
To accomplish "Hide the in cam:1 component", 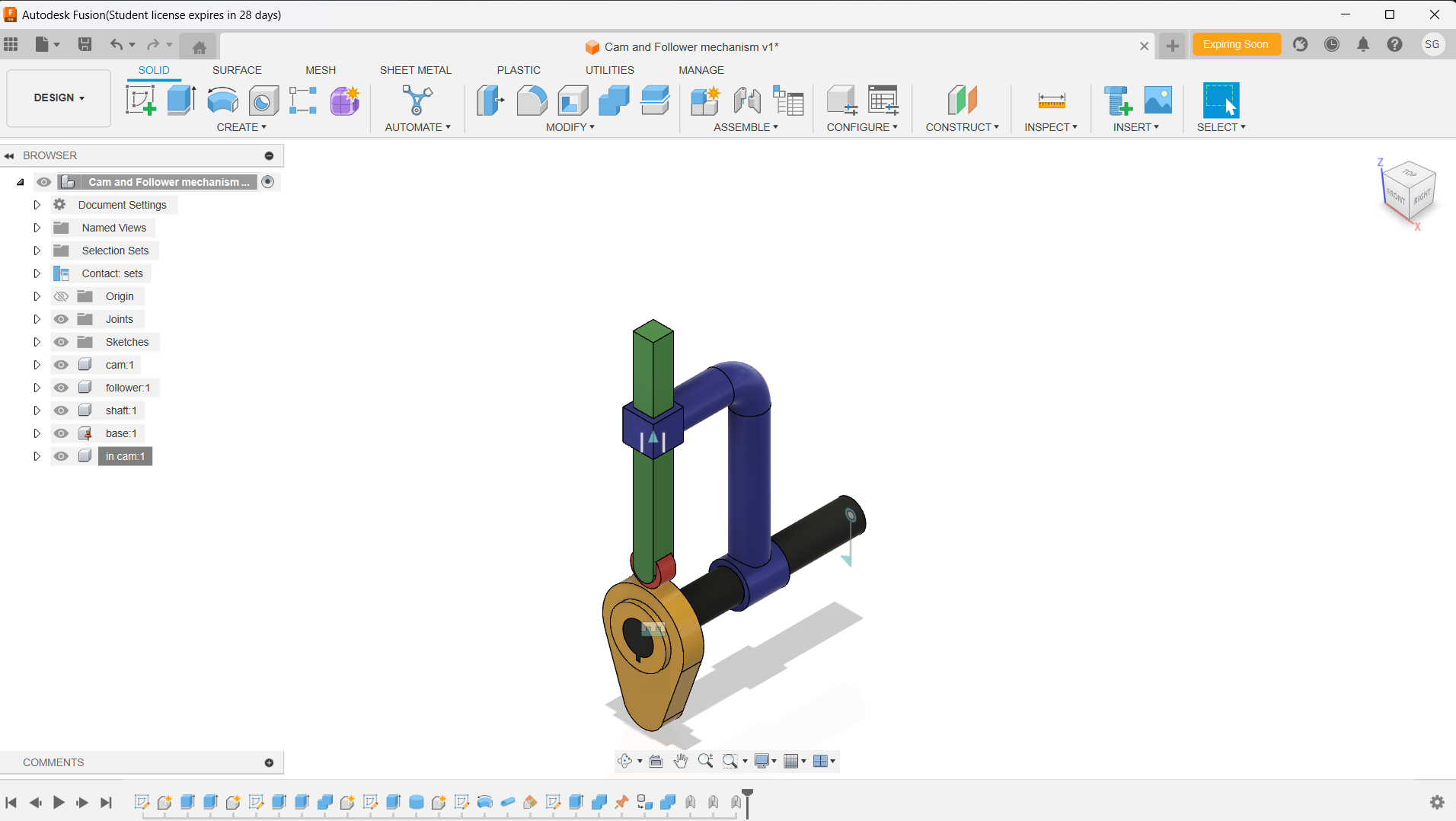I will [61, 456].
